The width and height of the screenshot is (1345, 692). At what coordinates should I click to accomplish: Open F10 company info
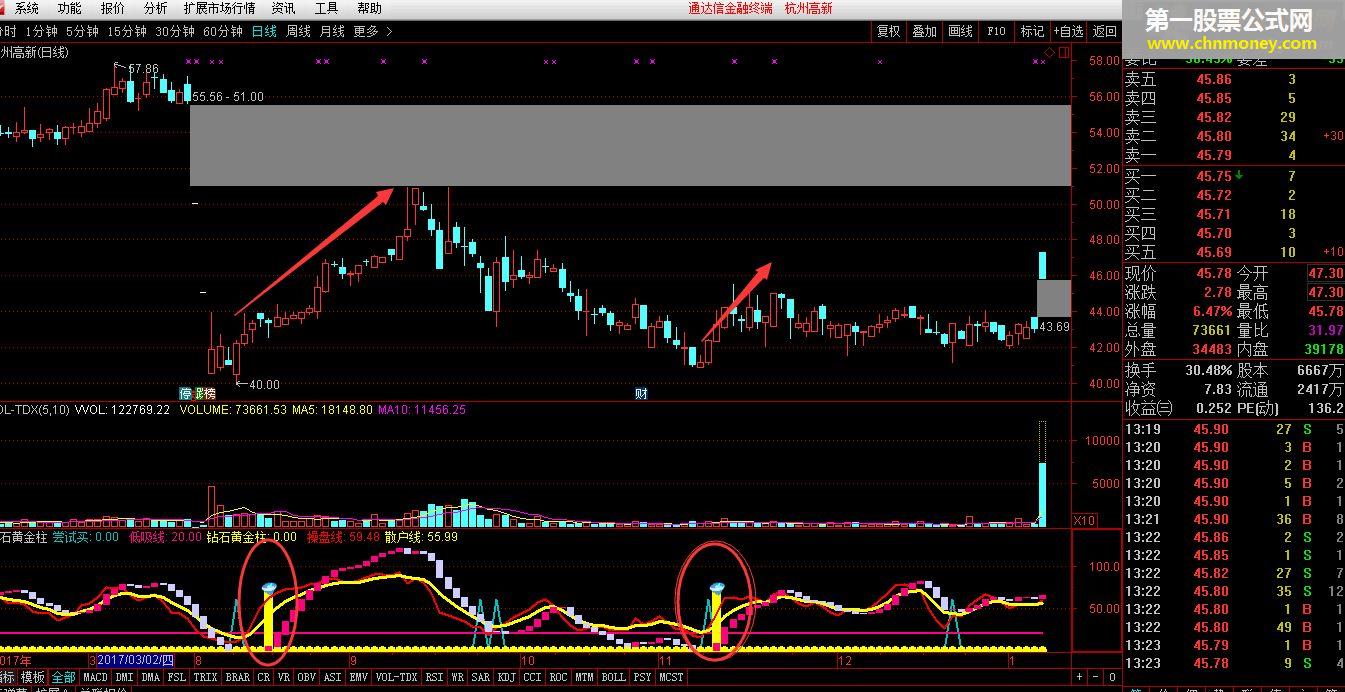996,31
